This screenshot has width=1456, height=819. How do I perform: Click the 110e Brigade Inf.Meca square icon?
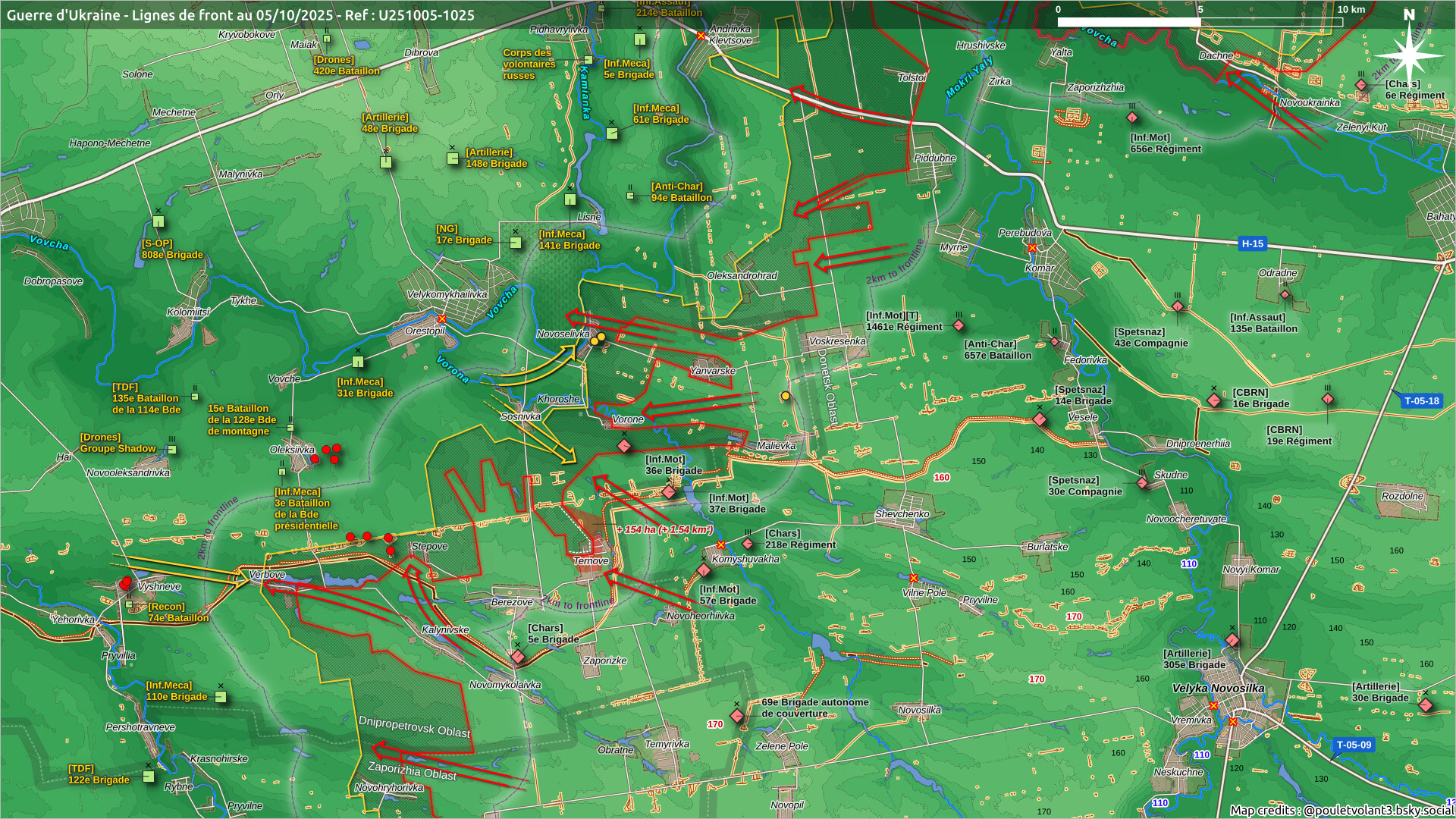pyautogui.click(x=221, y=697)
